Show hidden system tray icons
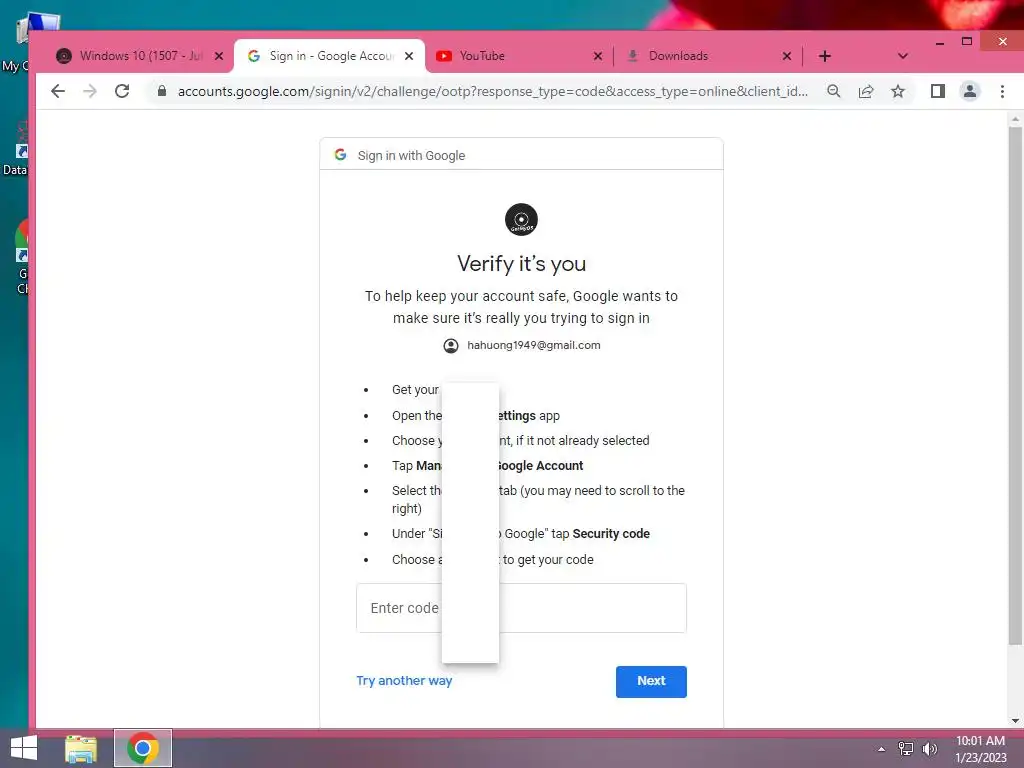This screenshot has height=768, width=1024. [x=882, y=749]
